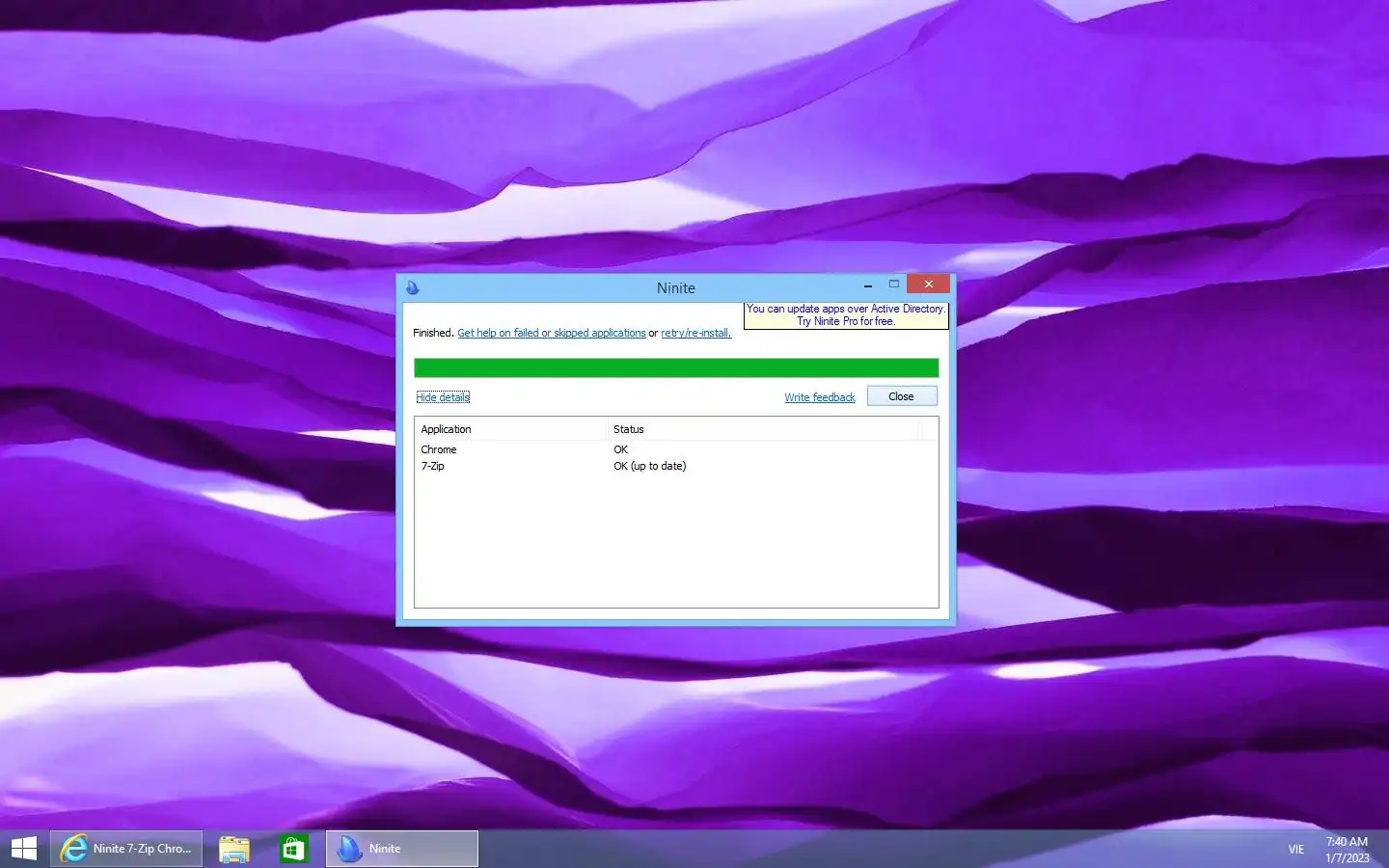Collapse the list with Hide details

(443, 397)
